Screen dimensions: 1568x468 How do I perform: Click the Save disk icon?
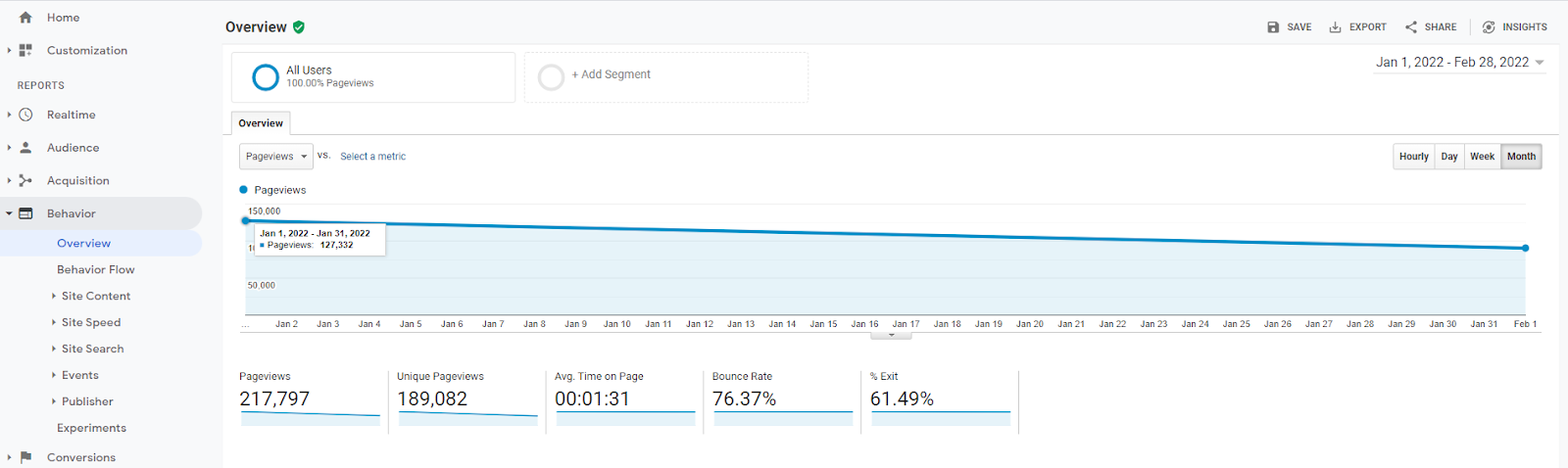click(x=1273, y=27)
